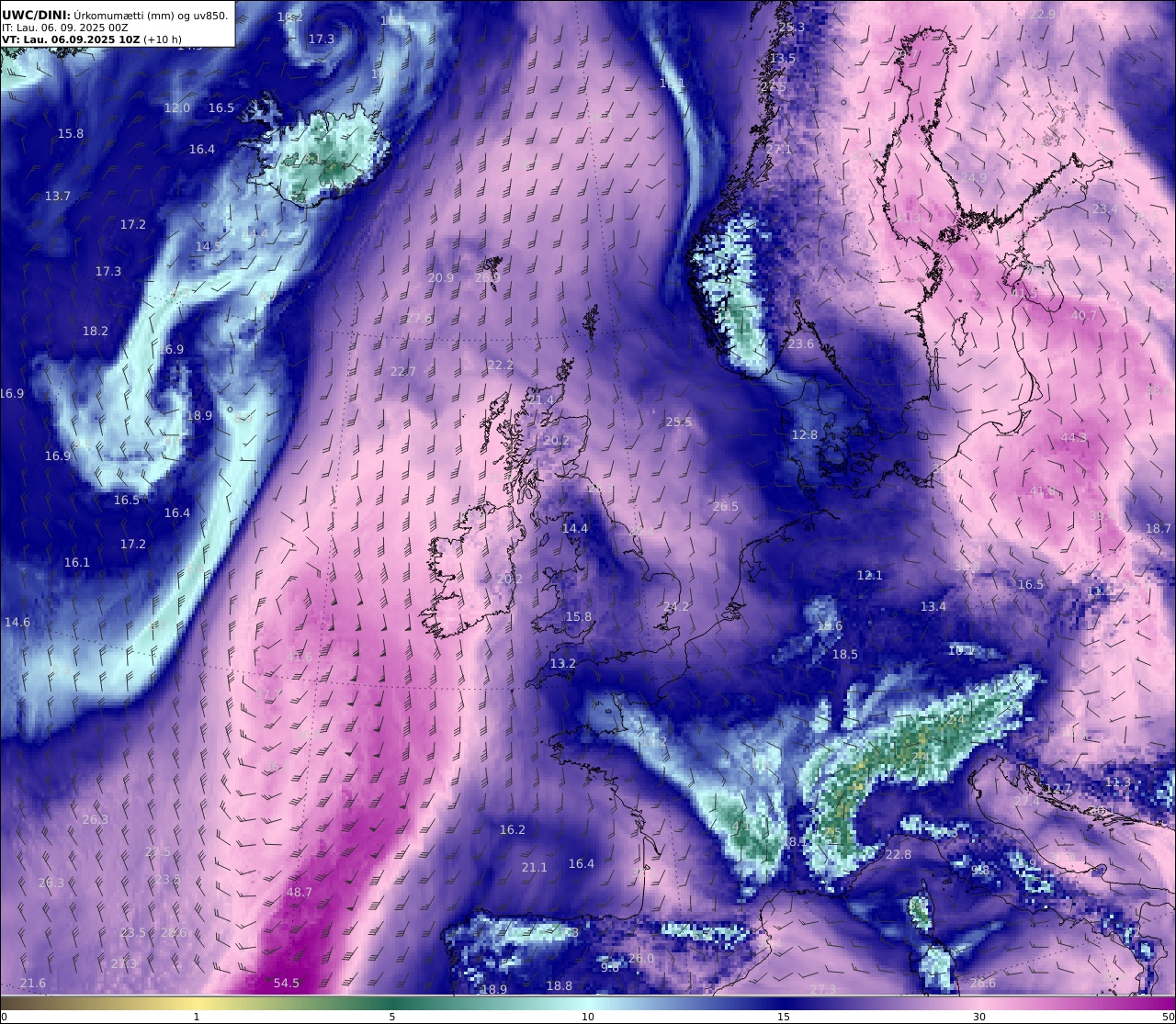Click the 21.1 value label
The width and height of the screenshot is (1176, 1024).
click(x=534, y=867)
